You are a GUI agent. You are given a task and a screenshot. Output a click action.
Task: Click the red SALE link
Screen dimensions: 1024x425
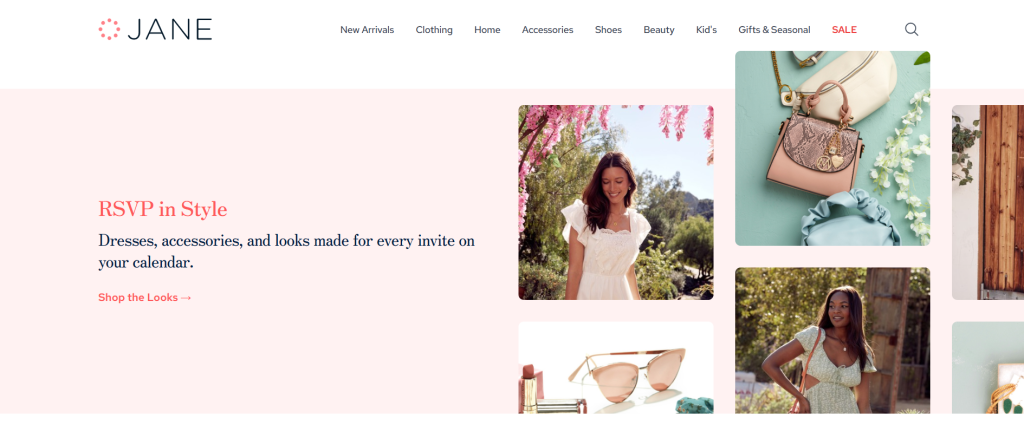[844, 30]
